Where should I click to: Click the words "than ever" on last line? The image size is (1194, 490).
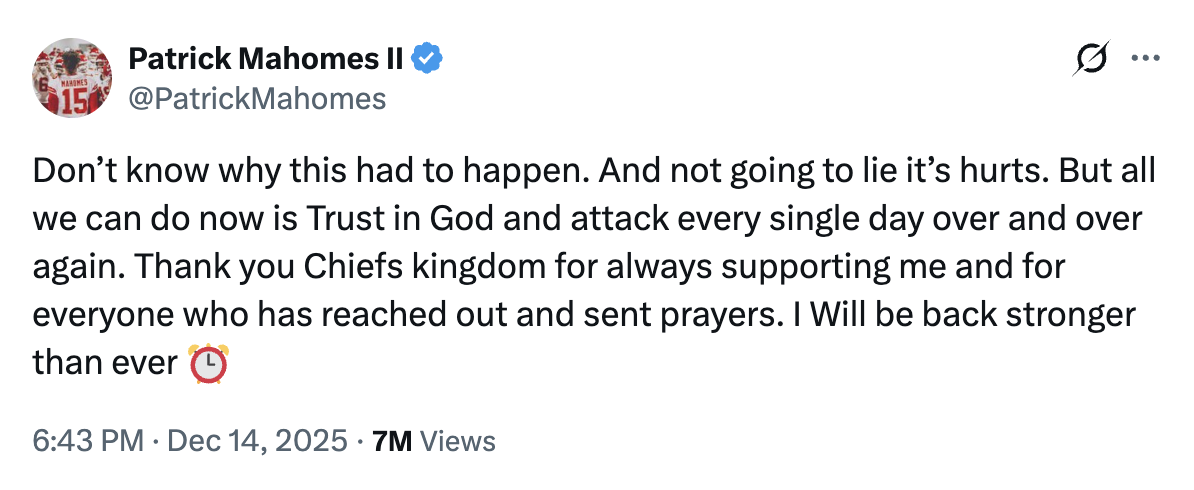104,363
